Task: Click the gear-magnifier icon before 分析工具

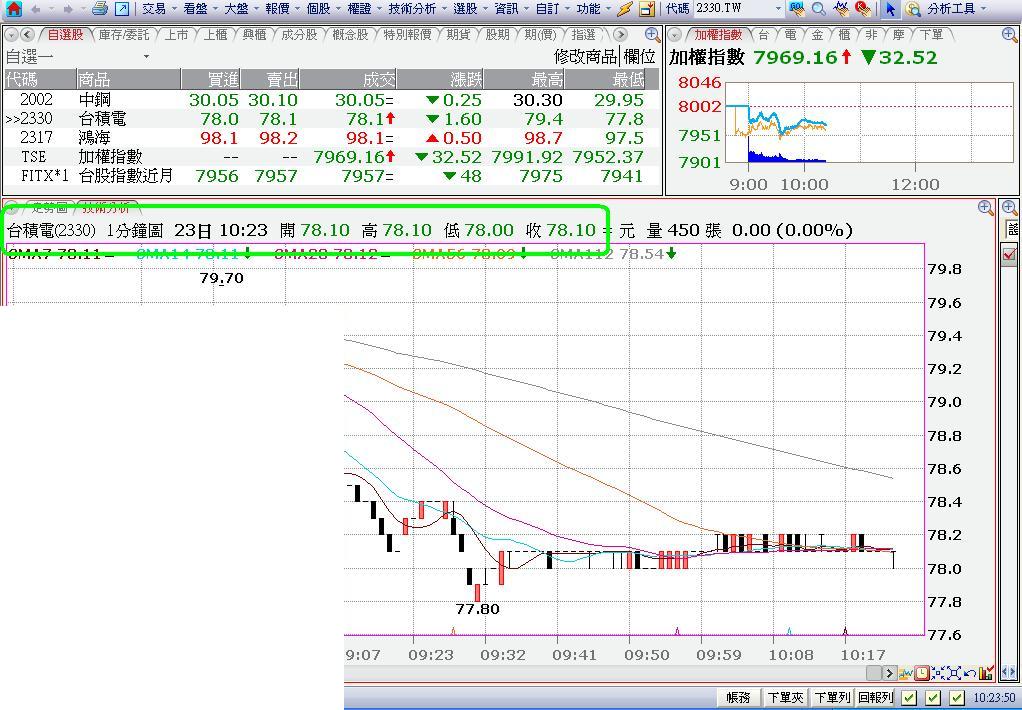Action: coord(913,8)
